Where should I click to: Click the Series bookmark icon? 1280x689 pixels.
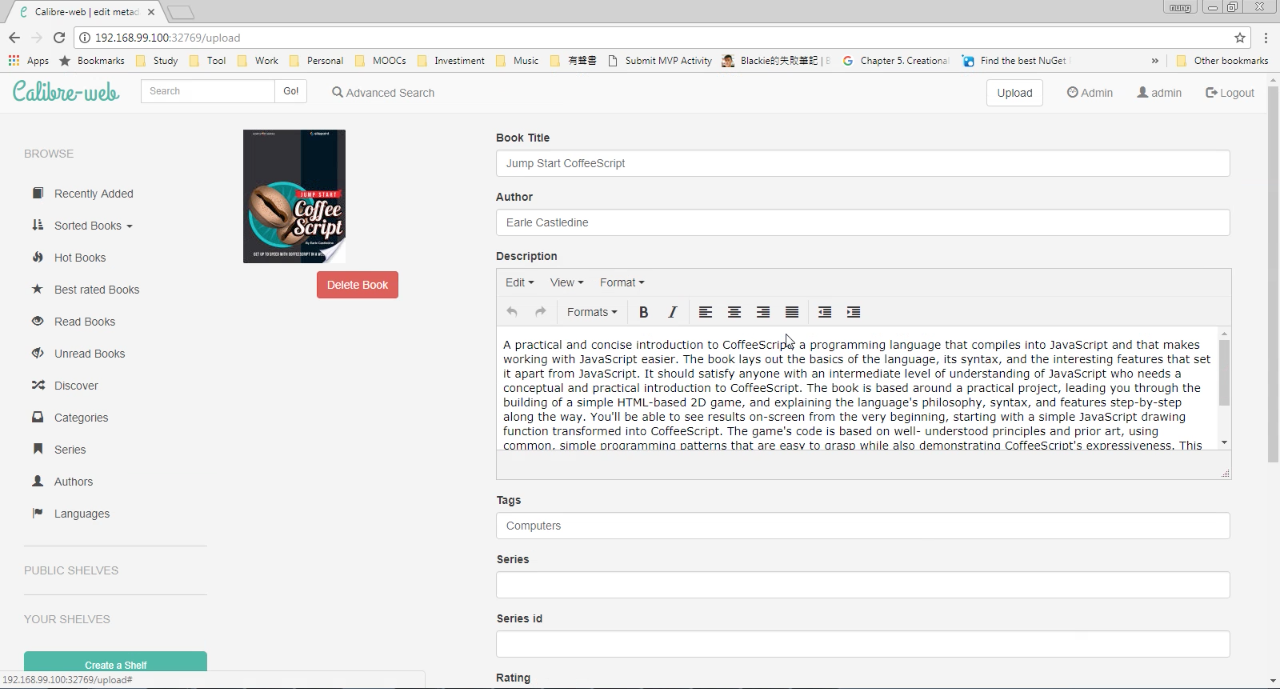point(38,449)
